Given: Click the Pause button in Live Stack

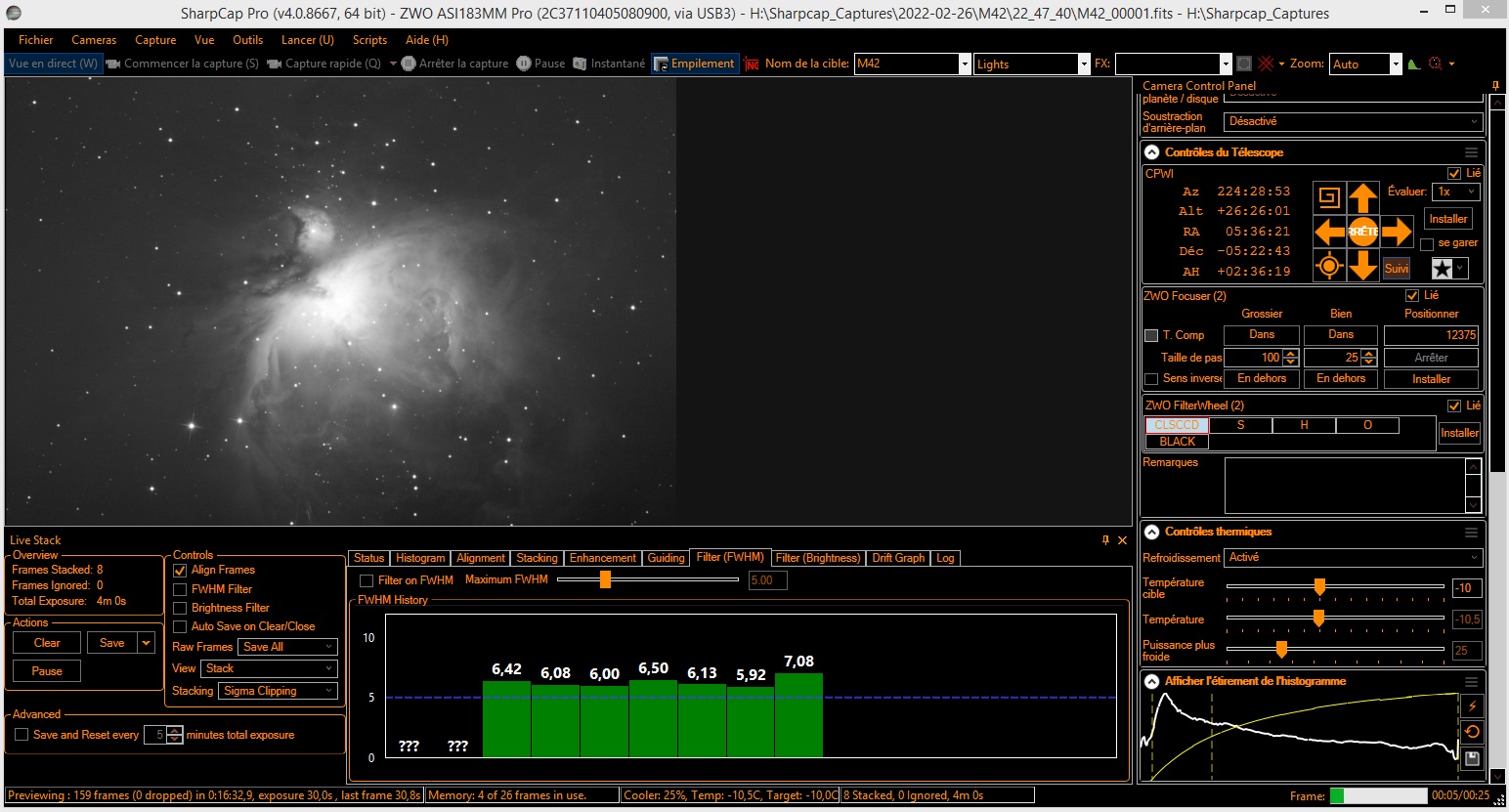Looking at the screenshot, I should pyautogui.click(x=47, y=671).
